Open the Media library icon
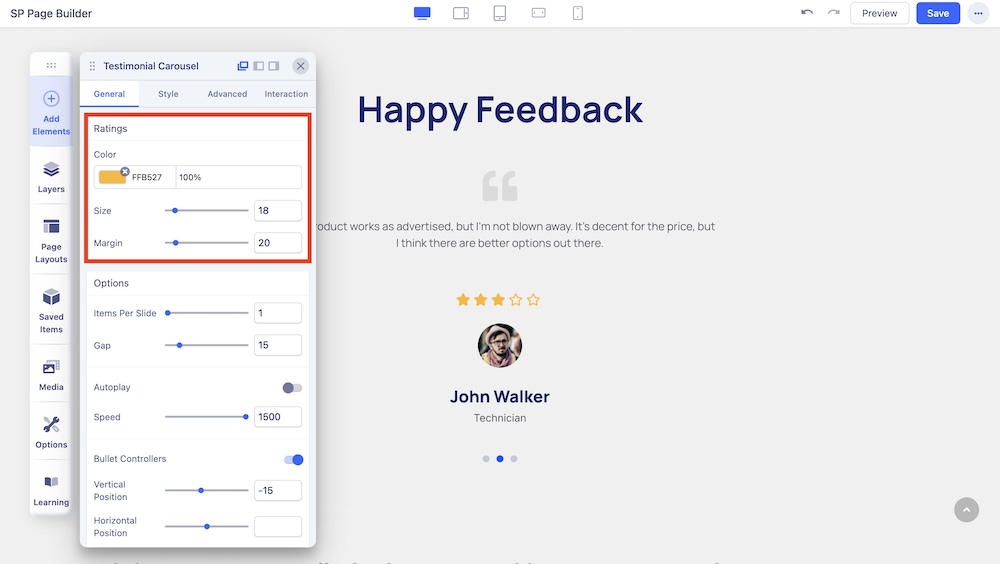The width and height of the screenshot is (1000, 564). click(x=51, y=374)
